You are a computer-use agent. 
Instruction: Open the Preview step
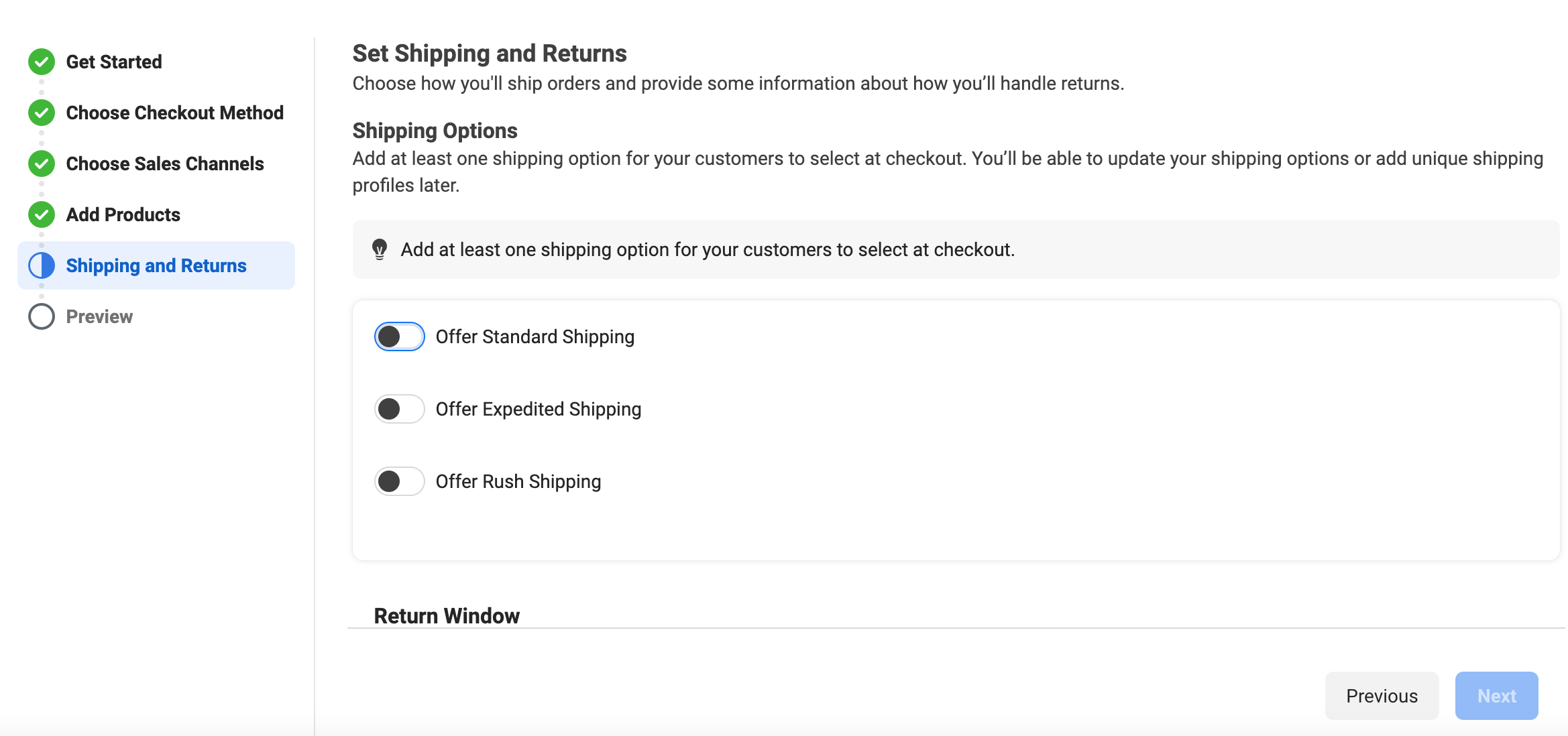pyautogui.click(x=99, y=316)
